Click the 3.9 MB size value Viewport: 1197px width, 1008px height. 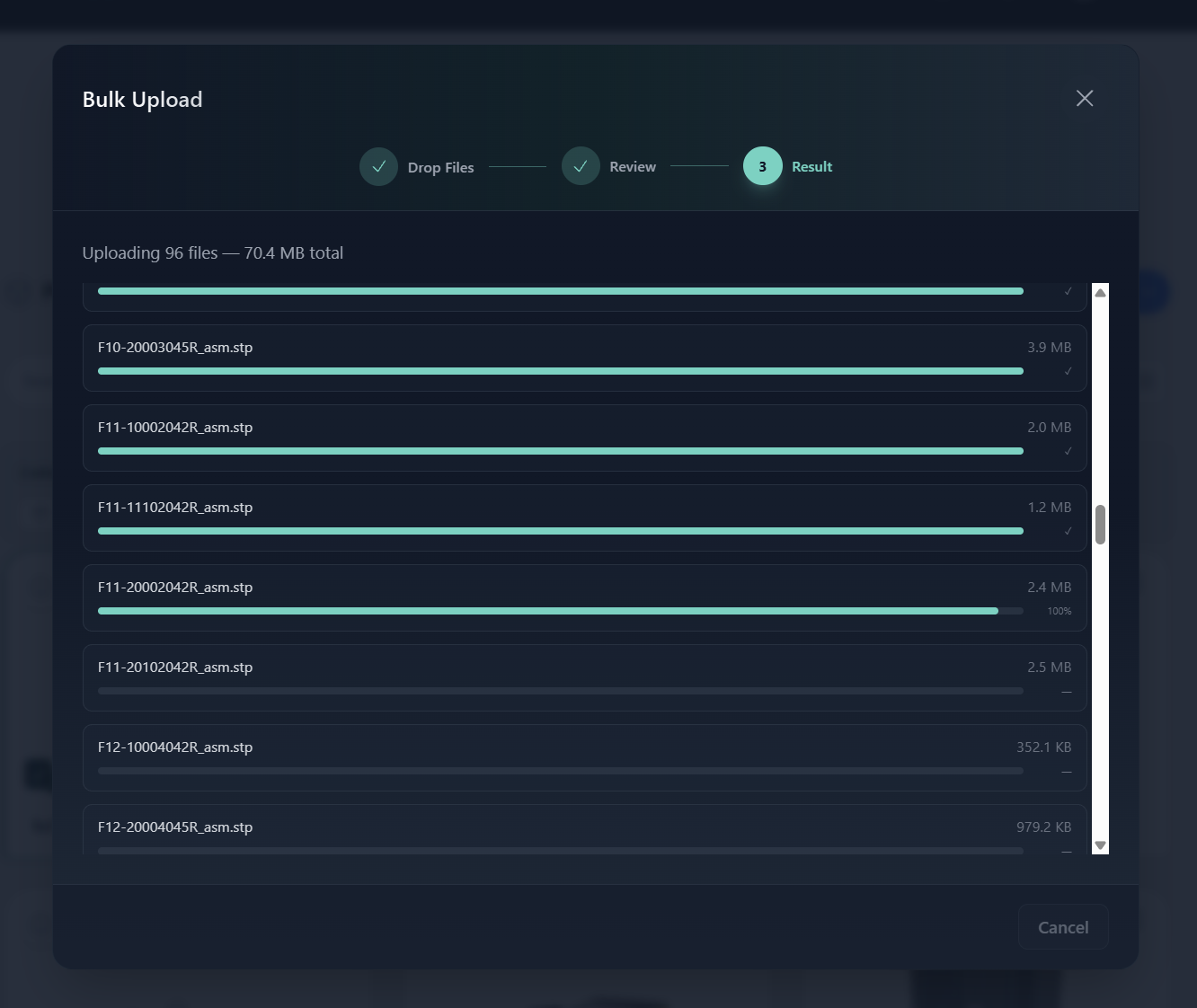coord(1050,347)
